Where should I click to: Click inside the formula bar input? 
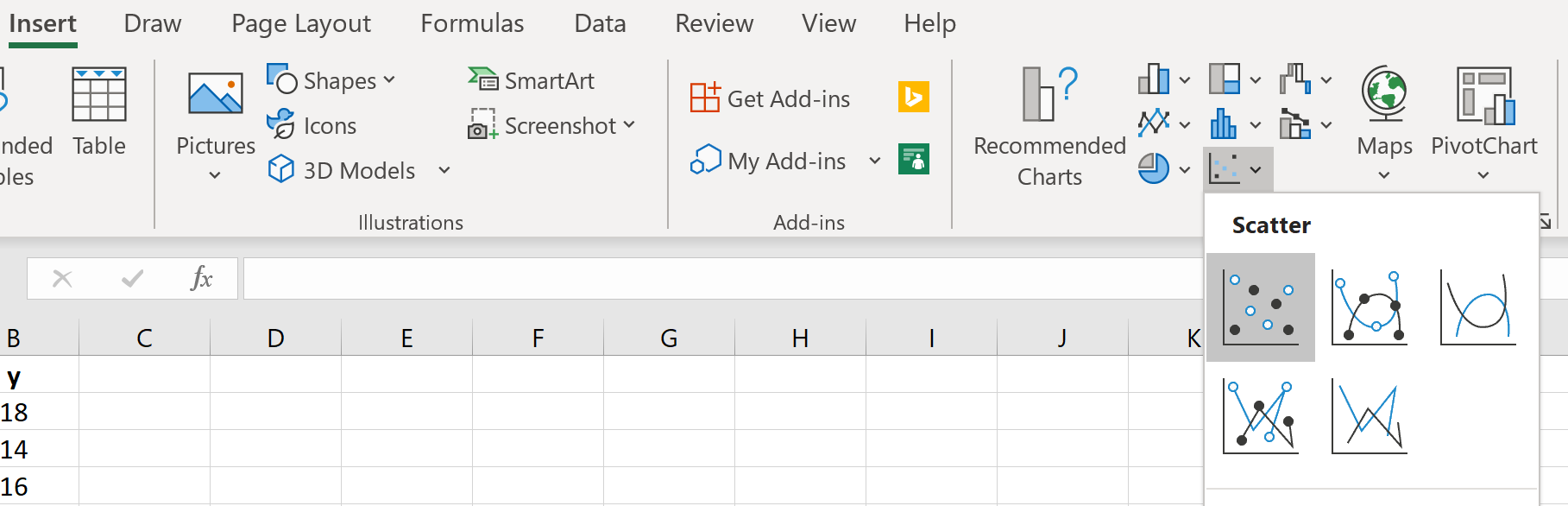[x=723, y=278]
